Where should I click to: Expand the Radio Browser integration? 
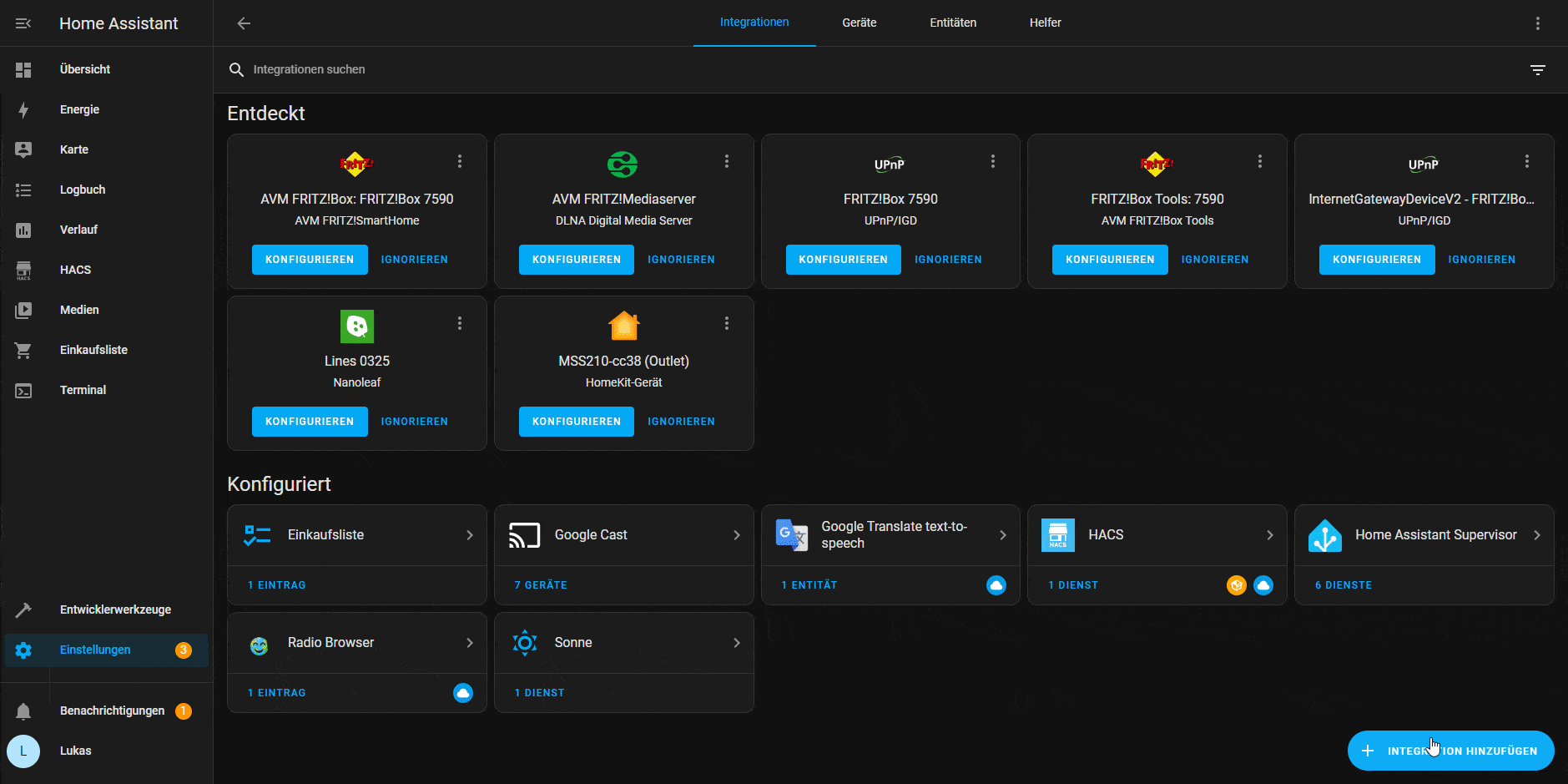click(x=469, y=643)
